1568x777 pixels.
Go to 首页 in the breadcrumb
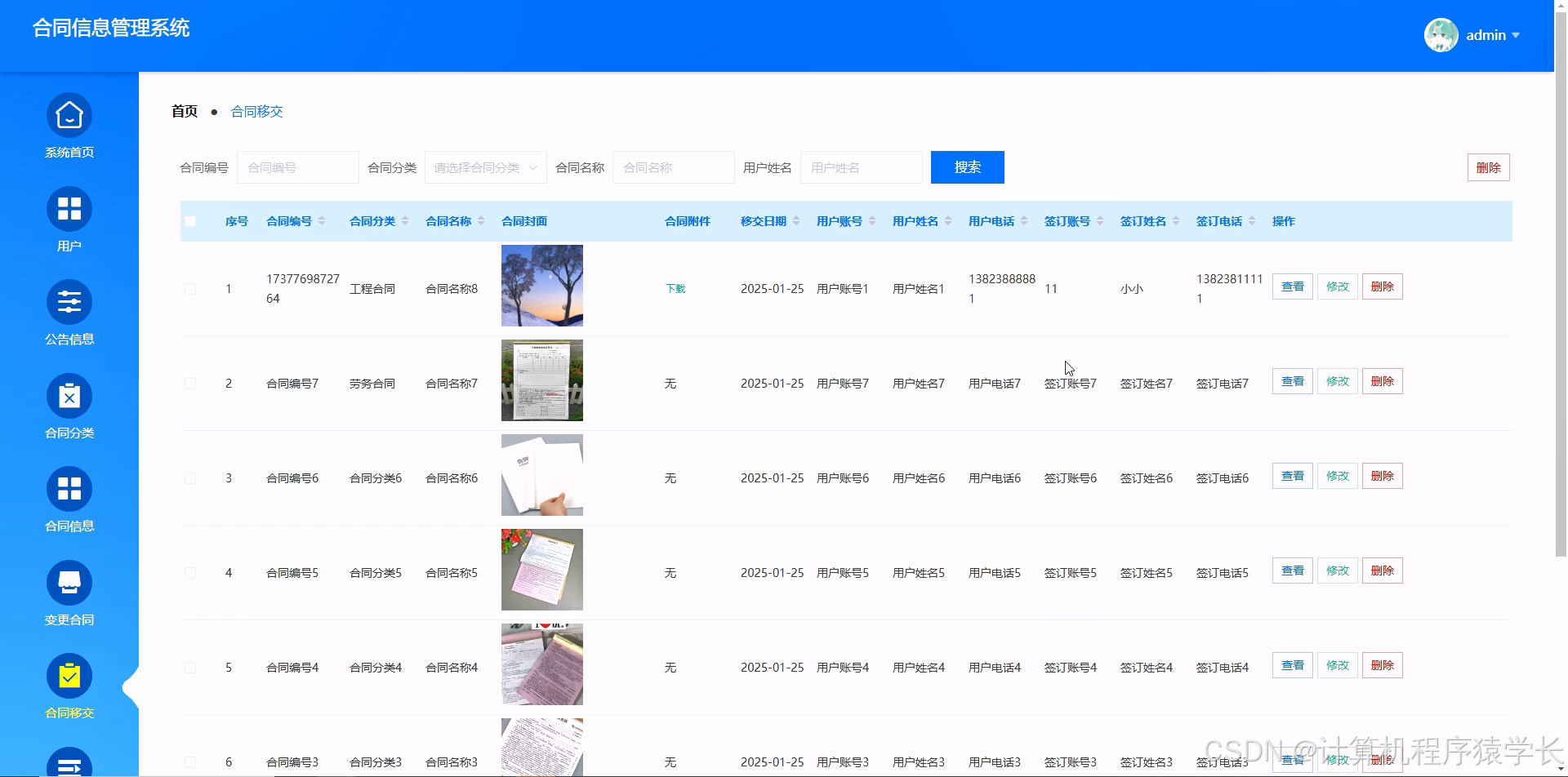tap(184, 111)
